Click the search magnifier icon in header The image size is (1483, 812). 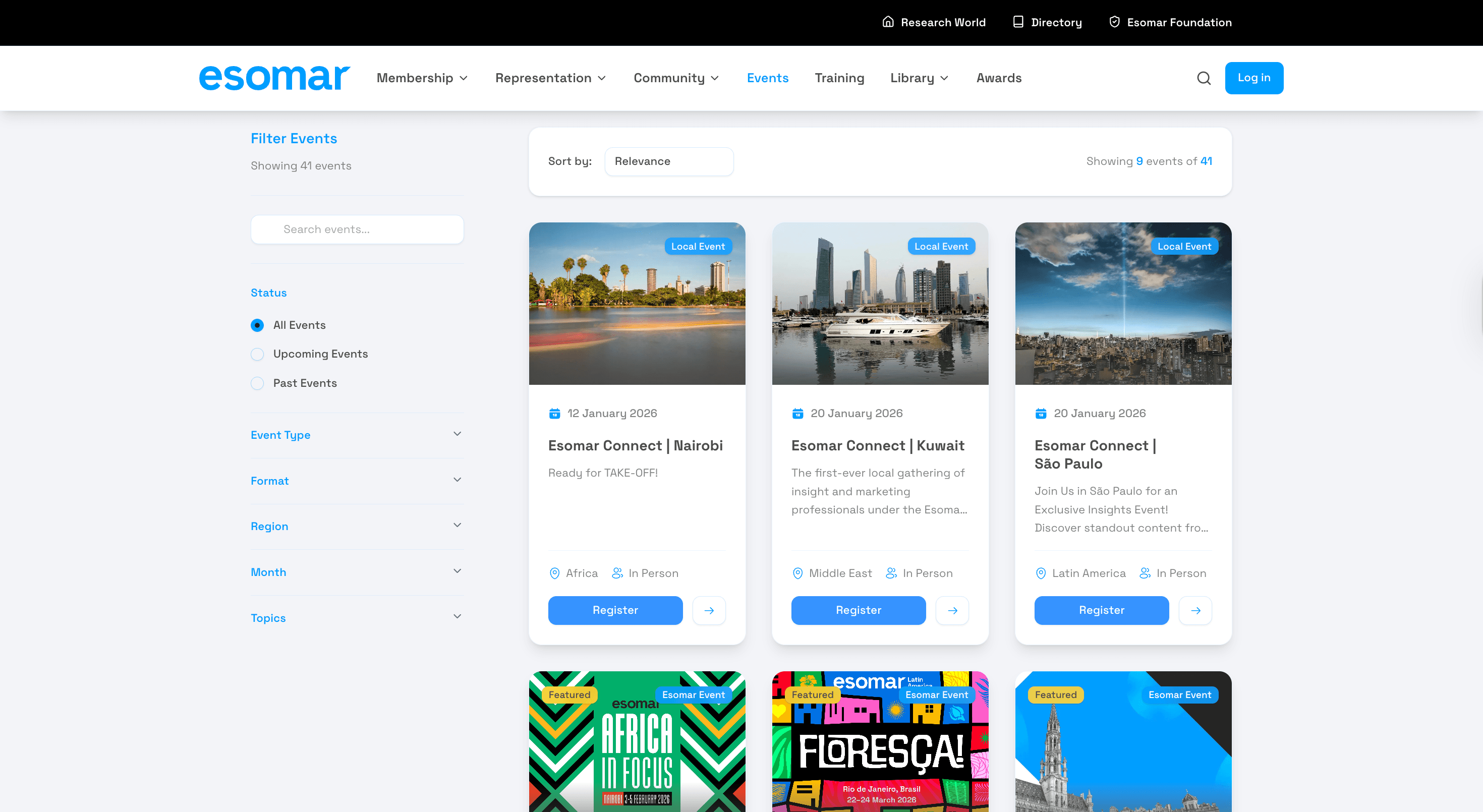coord(1203,78)
